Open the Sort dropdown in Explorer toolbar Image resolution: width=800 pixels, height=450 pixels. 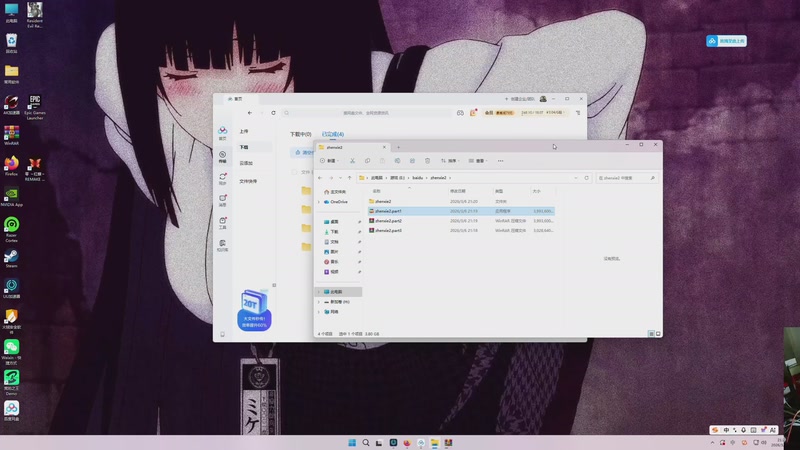pos(450,161)
